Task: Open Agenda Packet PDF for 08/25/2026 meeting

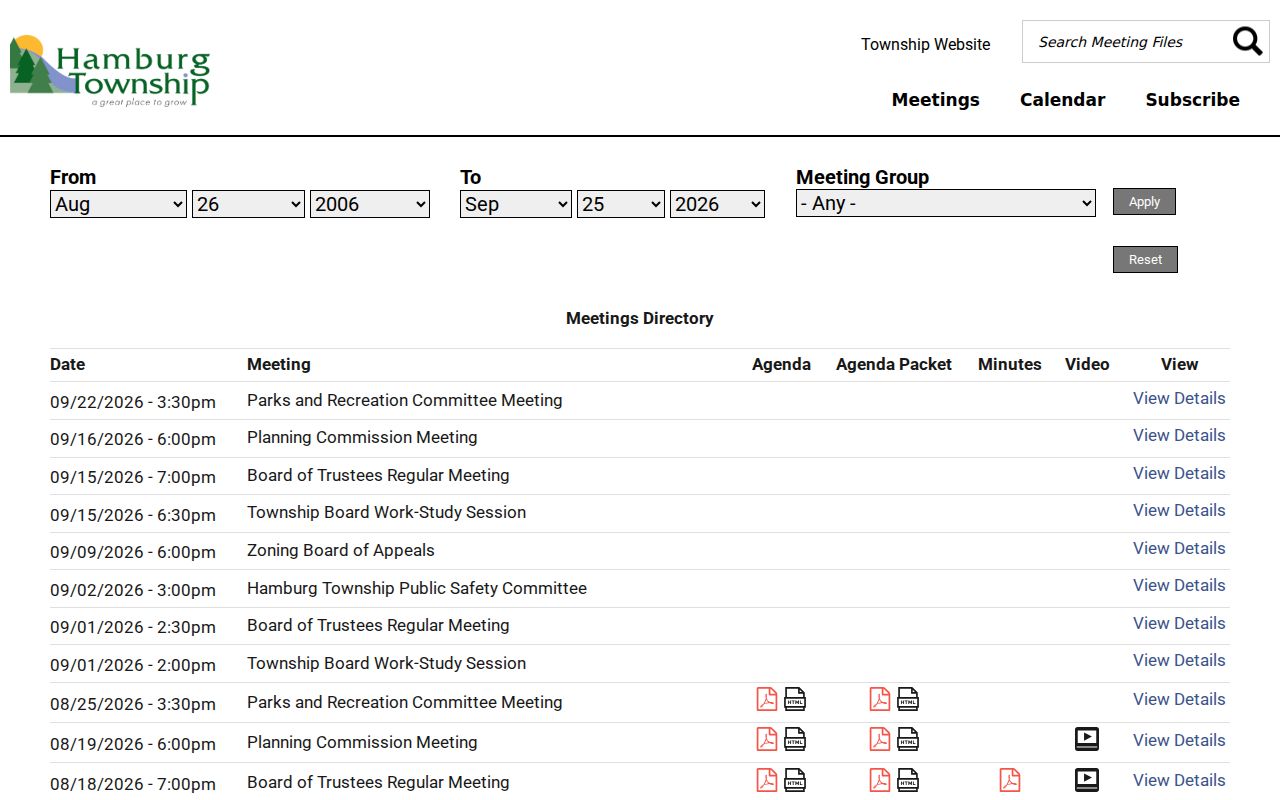Action: click(880, 699)
